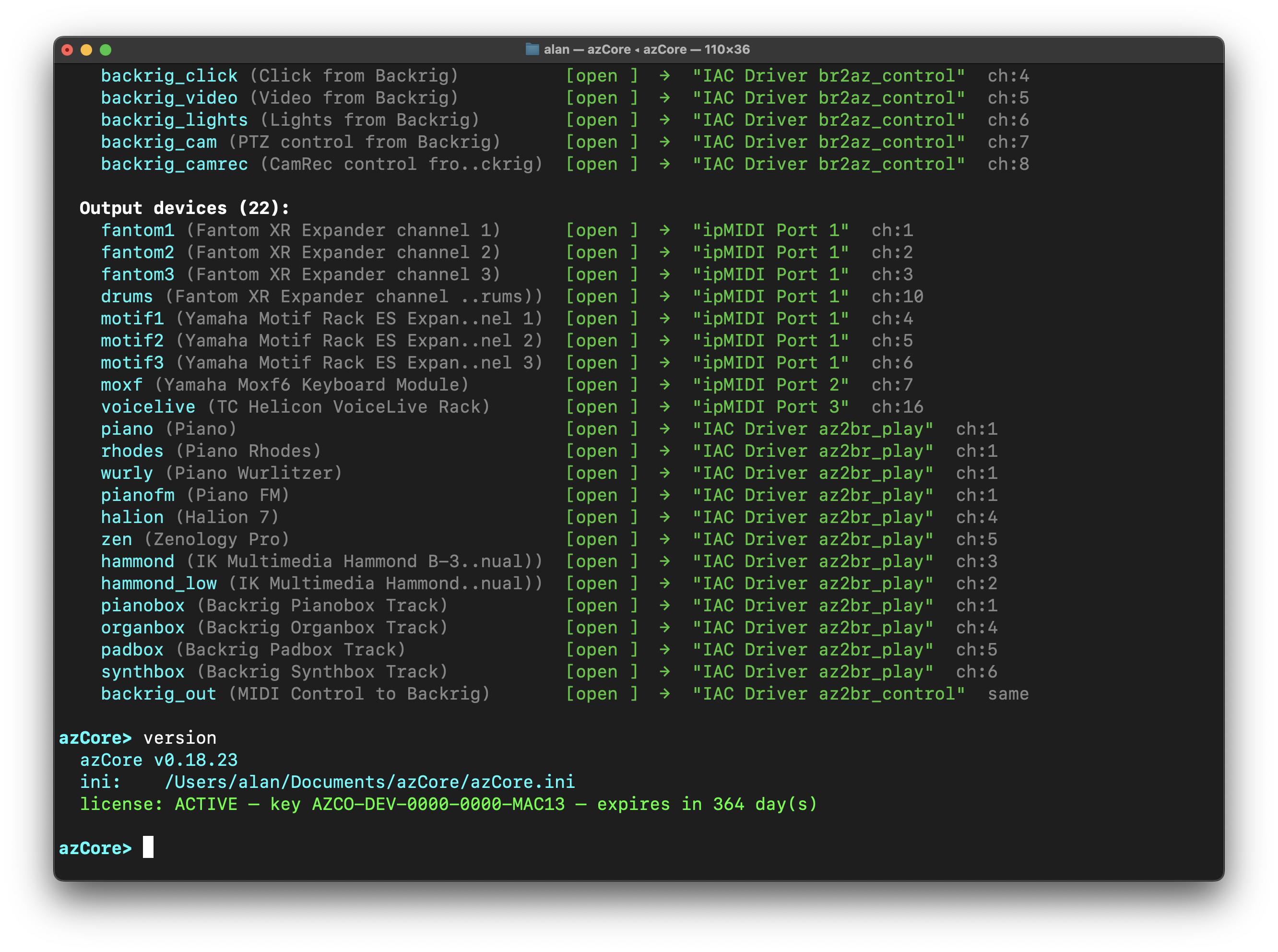Click the arrow icon next to hammond_low
This screenshot has width=1278, height=952.
coord(665,583)
